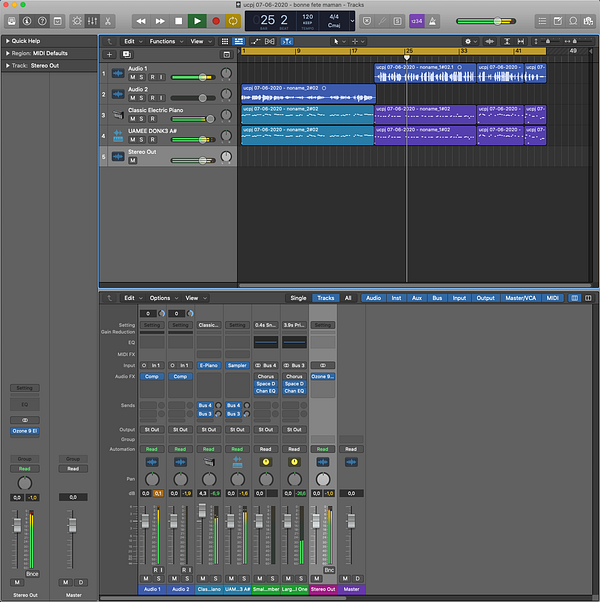Click the Stop transport button
600x602 pixels.
coord(178,20)
